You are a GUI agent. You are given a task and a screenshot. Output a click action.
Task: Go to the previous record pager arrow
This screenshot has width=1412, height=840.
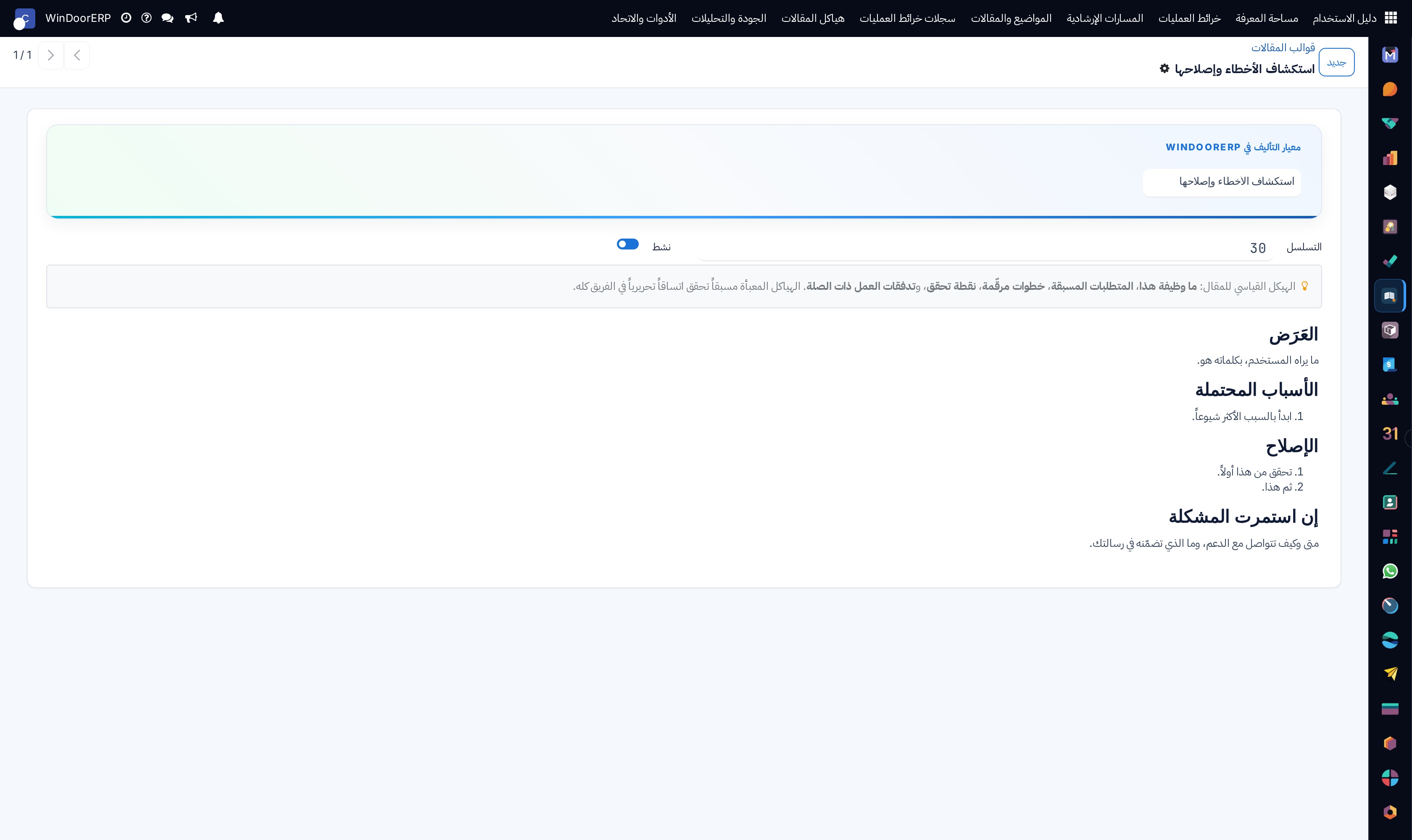pyautogui.click(x=77, y=55)
